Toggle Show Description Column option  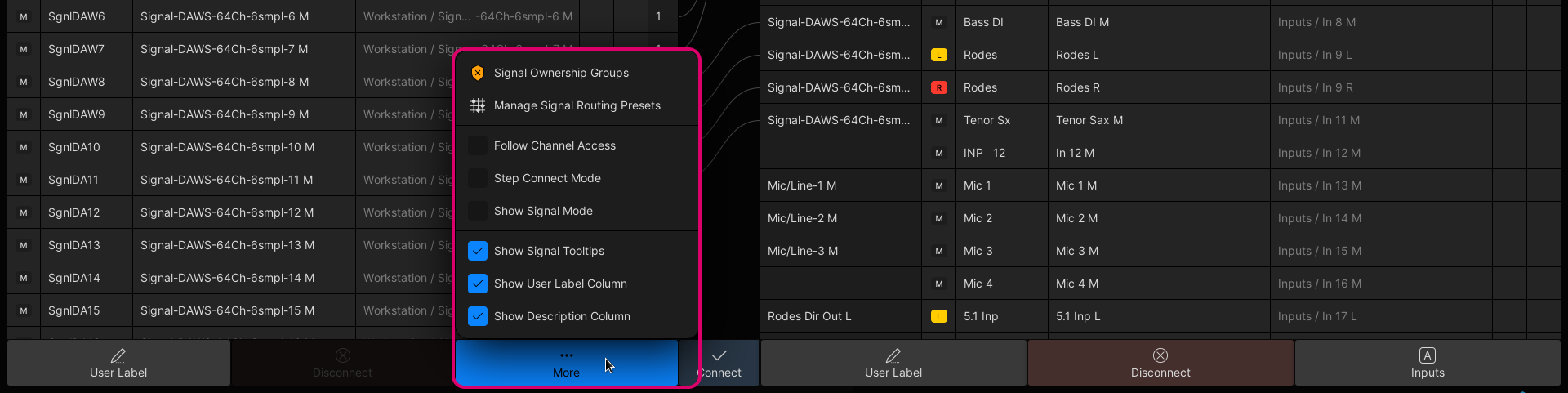[478, 316]
